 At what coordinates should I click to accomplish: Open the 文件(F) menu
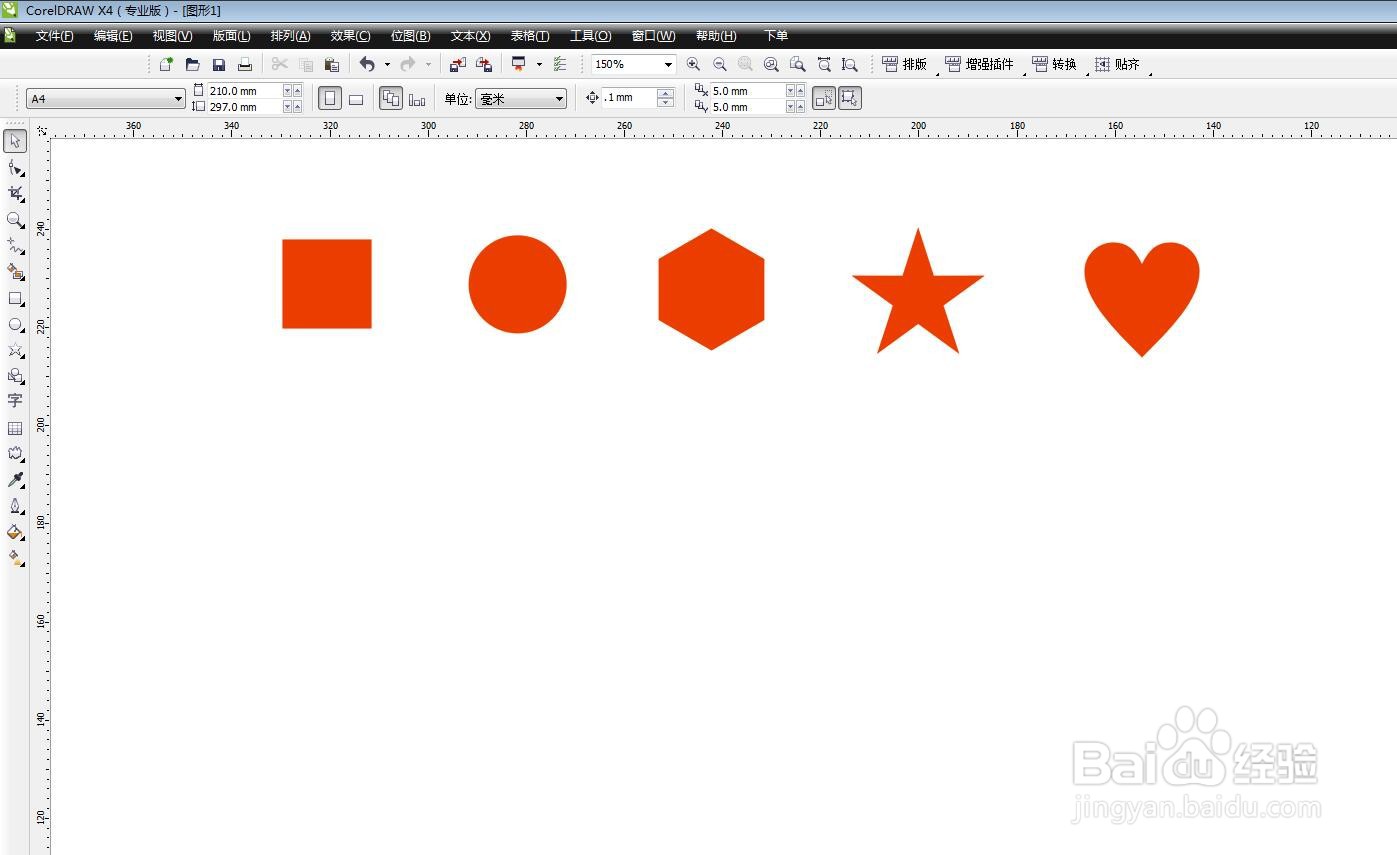55,36
